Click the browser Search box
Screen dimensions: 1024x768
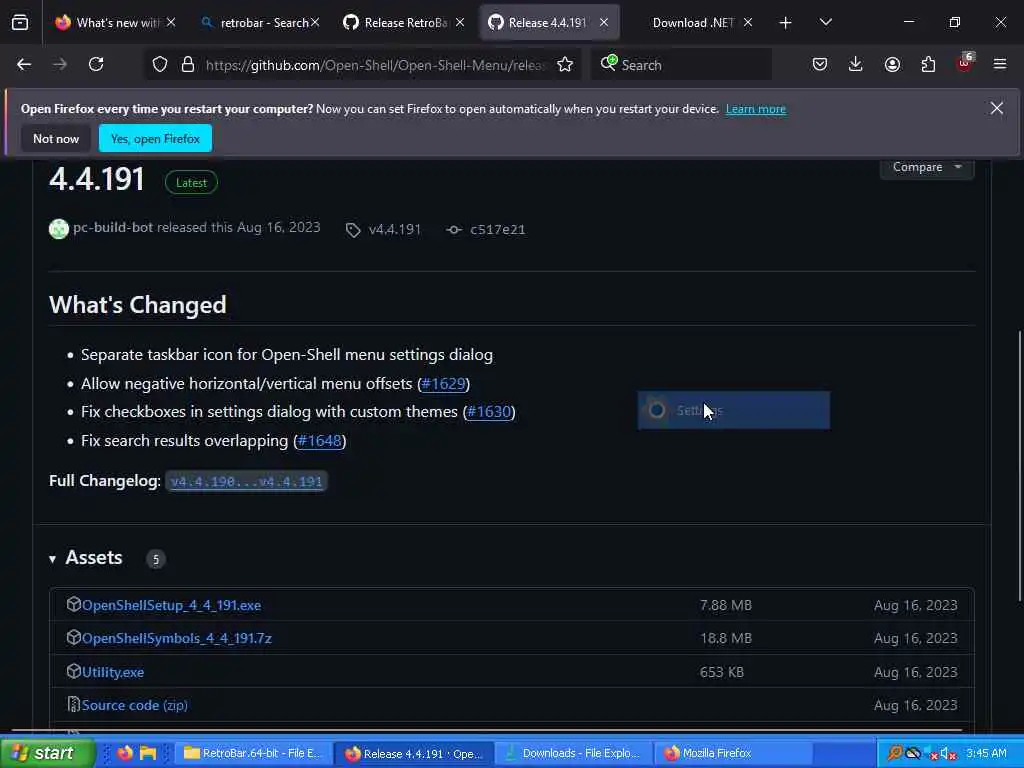[681, 65]
